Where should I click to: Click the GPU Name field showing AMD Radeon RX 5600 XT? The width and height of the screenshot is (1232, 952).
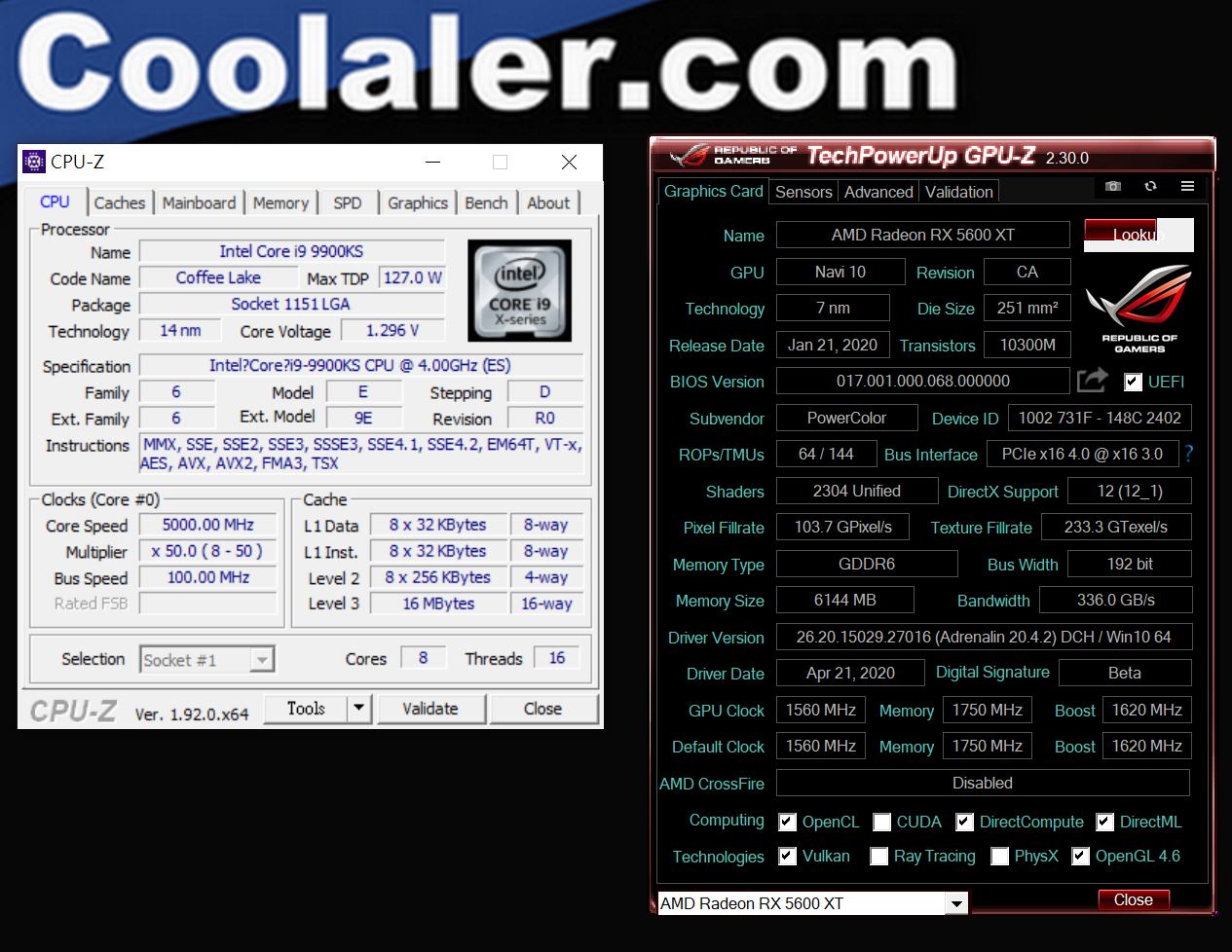tap(923, 235)
